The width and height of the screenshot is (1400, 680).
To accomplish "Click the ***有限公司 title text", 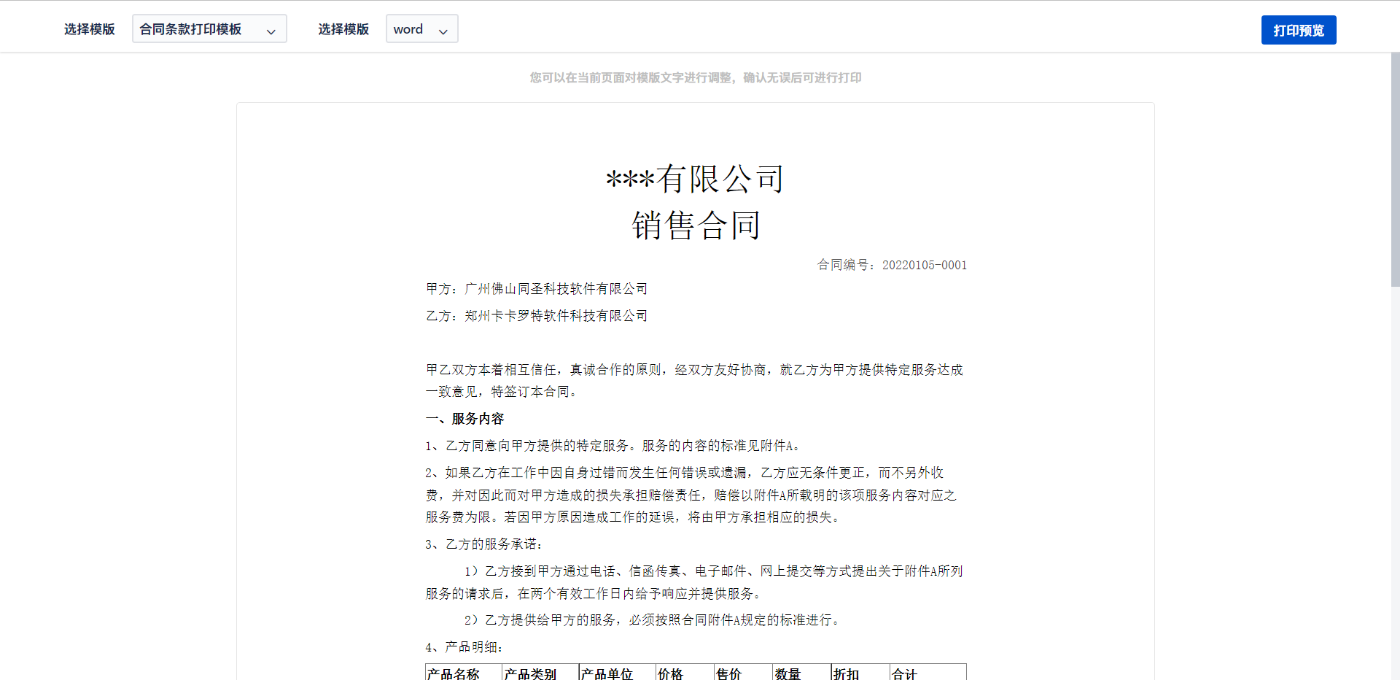I will click(x=695, y=179).
